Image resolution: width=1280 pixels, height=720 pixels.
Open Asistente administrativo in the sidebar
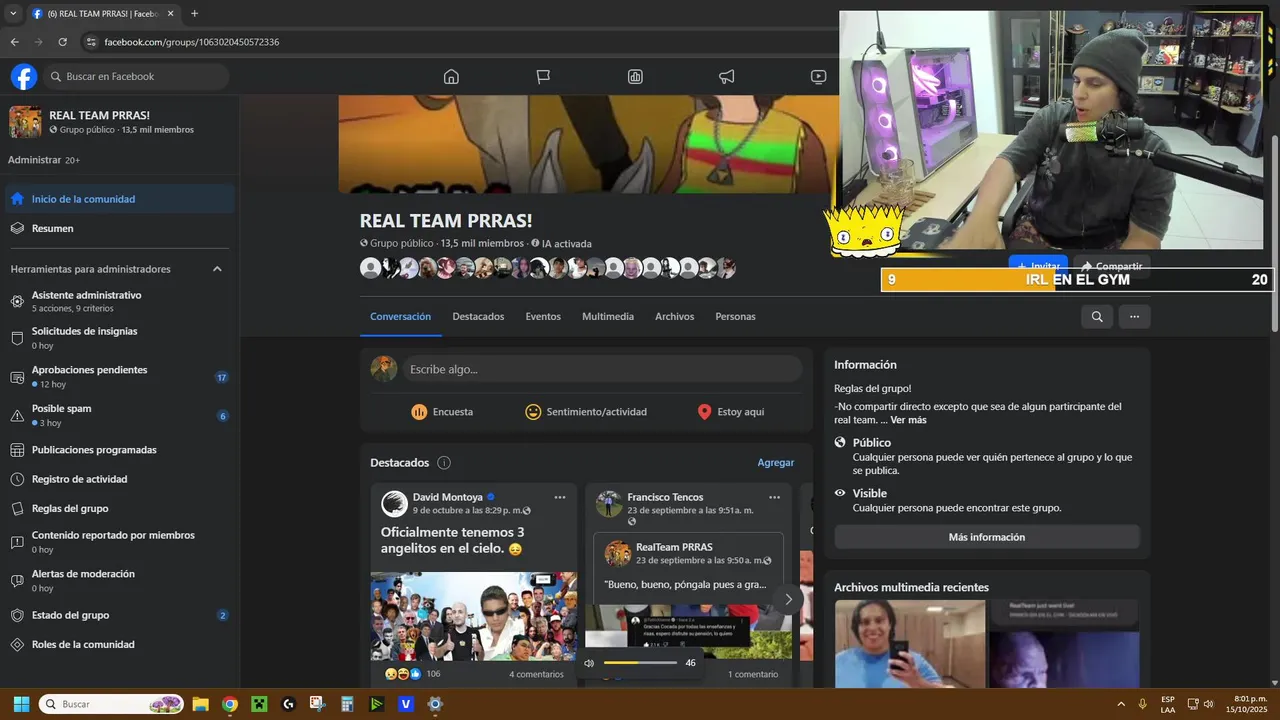pos(118,301)
